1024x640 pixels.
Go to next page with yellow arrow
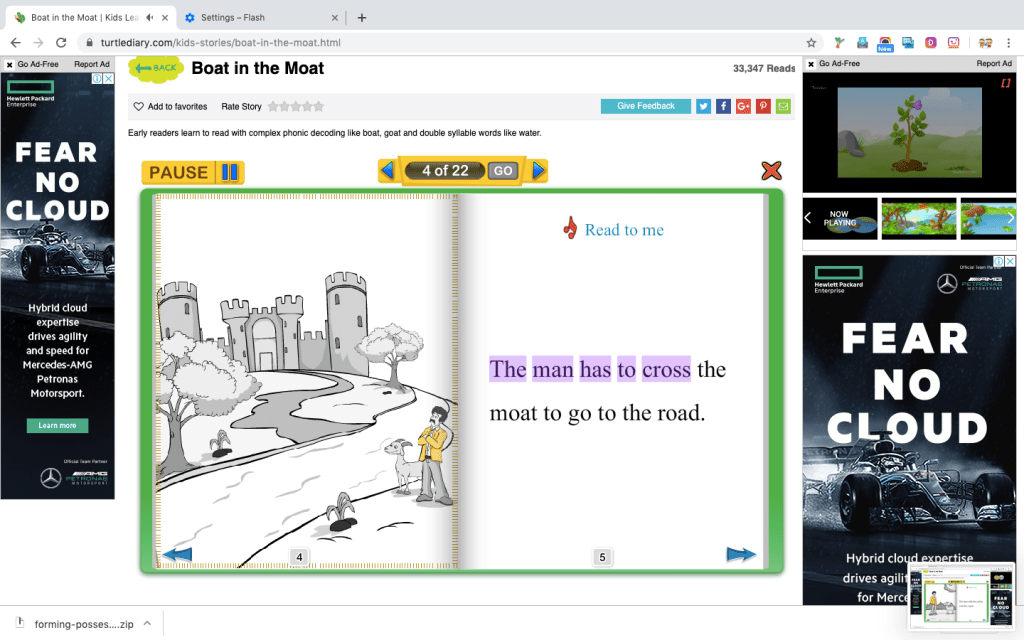click(539, 171)
